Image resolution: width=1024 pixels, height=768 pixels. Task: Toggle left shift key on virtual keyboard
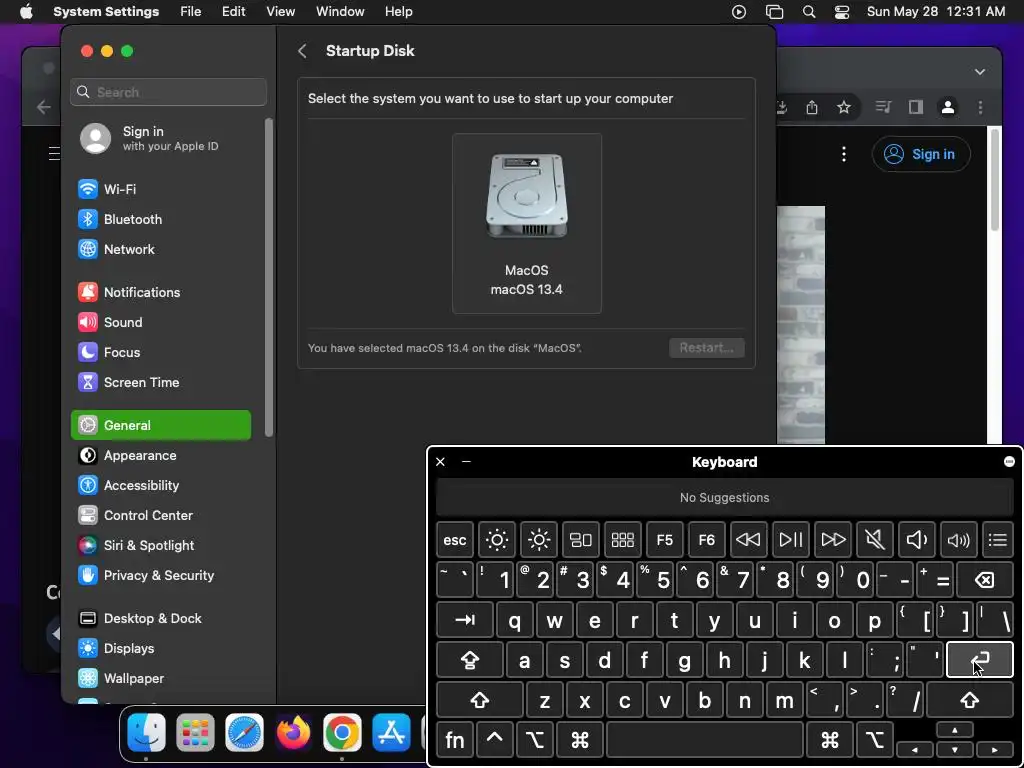479,701
